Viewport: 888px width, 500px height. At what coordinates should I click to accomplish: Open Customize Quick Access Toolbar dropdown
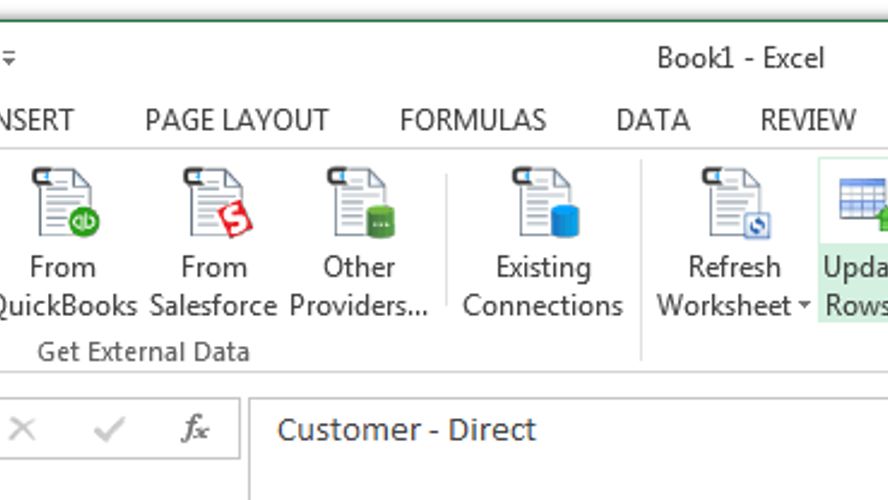(8, 60)
